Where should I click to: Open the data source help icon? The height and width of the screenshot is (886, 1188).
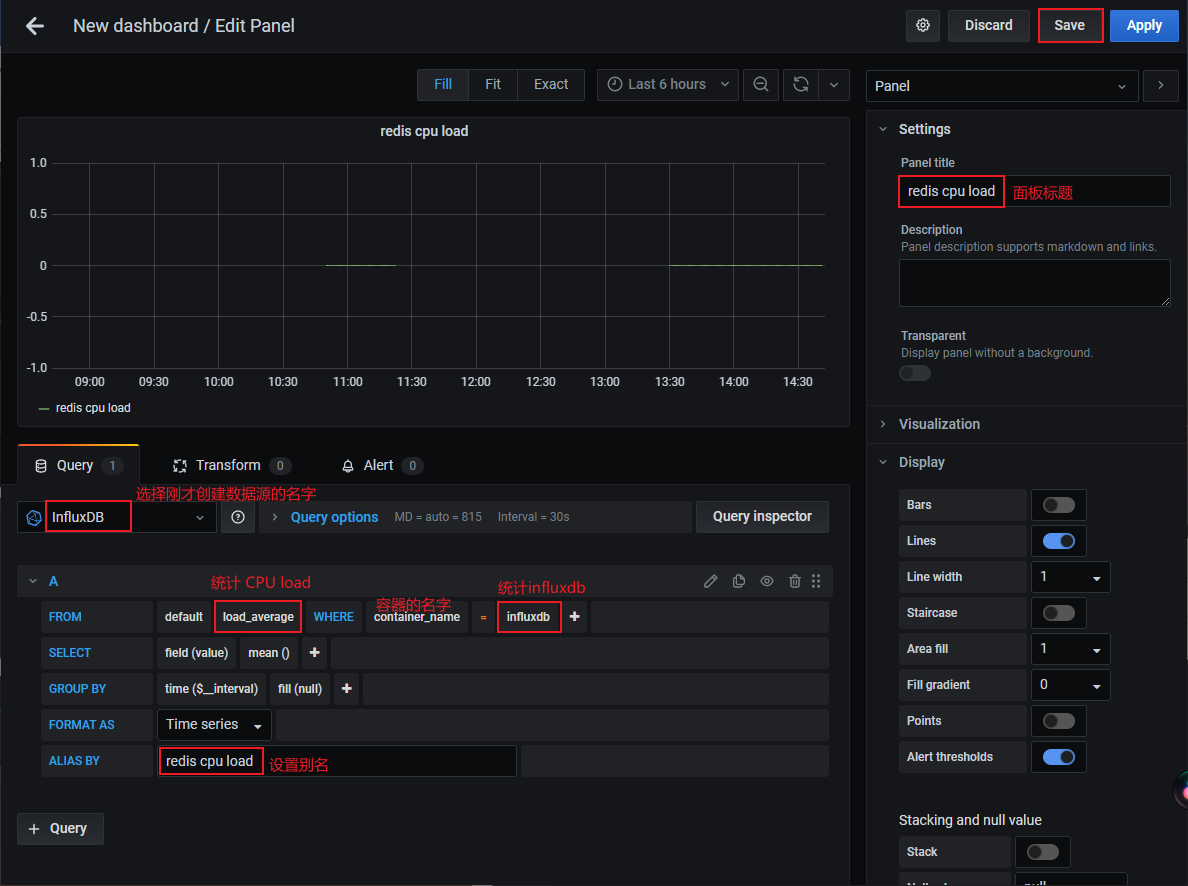tap(238, 517)
